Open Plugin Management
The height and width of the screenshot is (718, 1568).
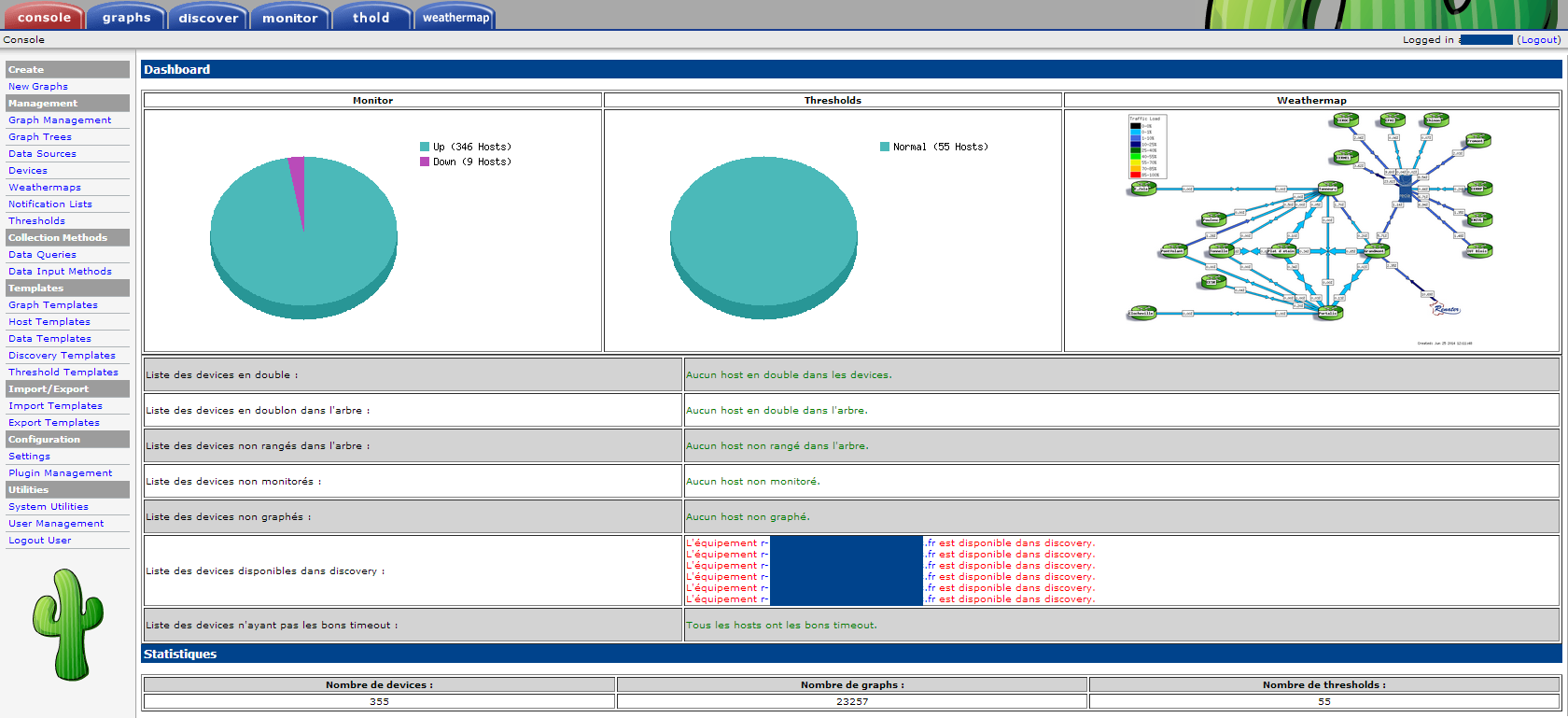[60, 472]
